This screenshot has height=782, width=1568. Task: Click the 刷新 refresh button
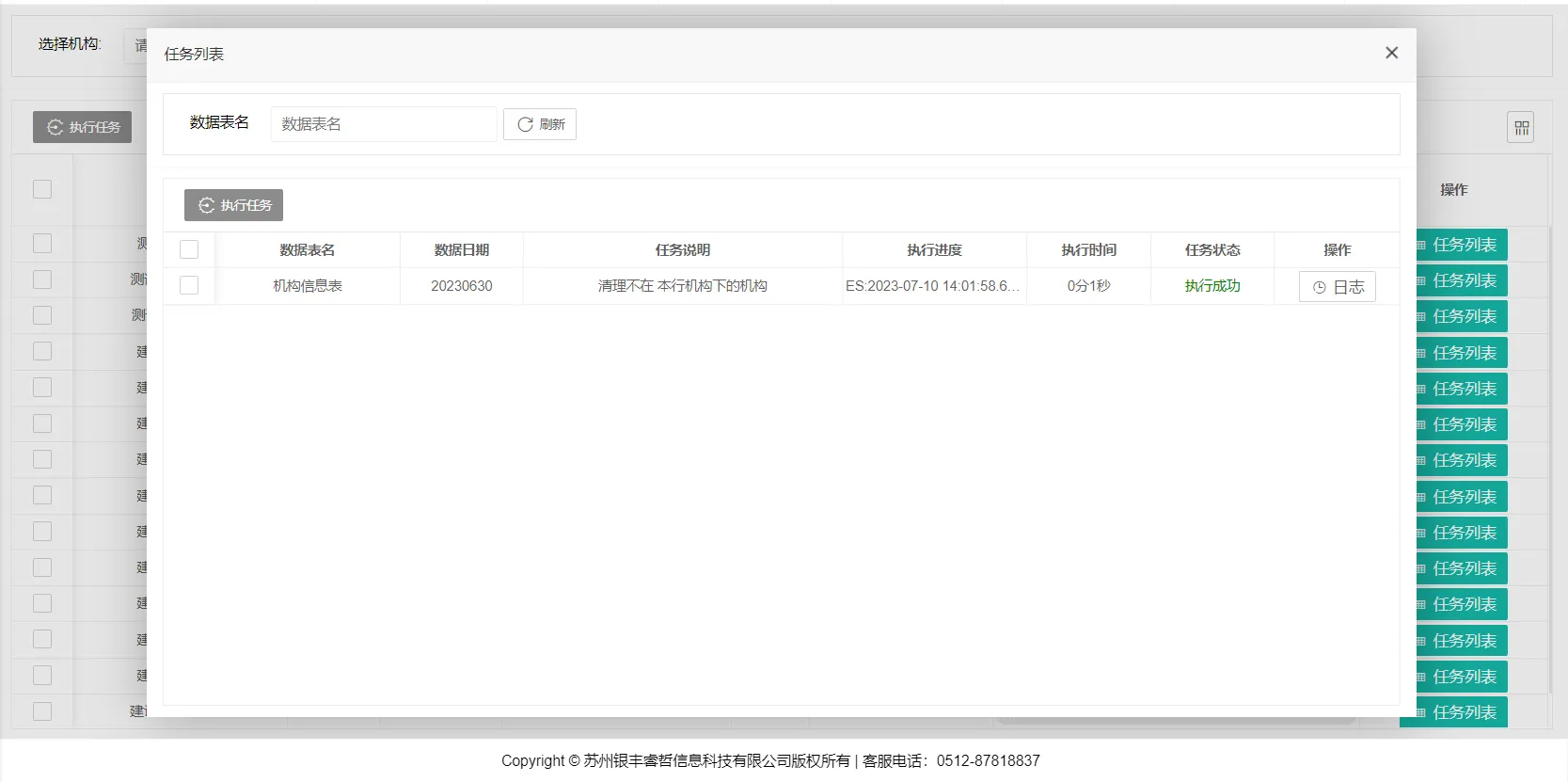tap(540, 124)
